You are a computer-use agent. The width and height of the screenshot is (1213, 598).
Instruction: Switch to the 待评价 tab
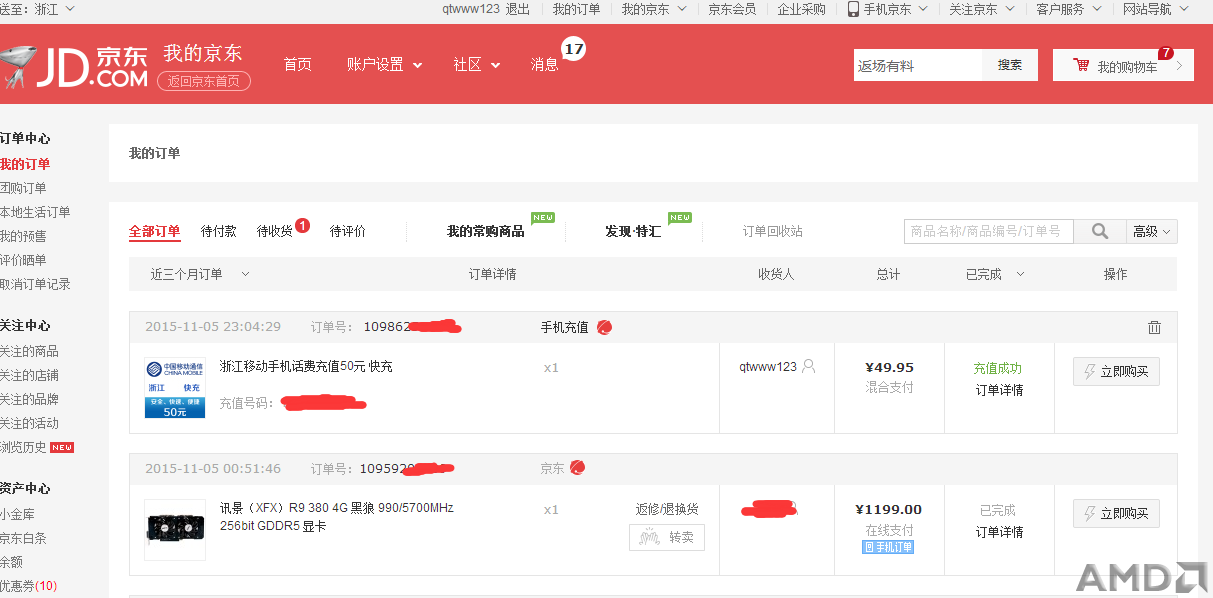pyautogui.click(x=348, y=231)
